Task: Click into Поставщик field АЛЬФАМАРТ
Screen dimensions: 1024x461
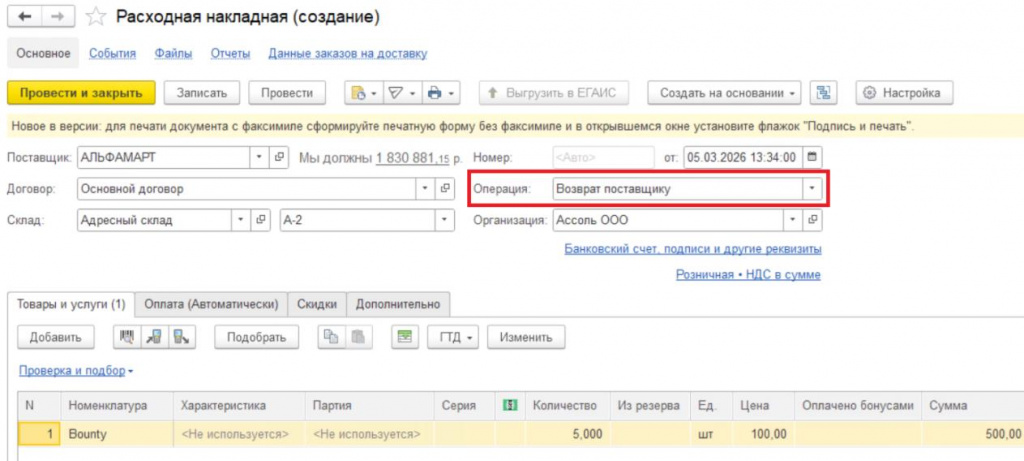Action: tap(163, 157)
